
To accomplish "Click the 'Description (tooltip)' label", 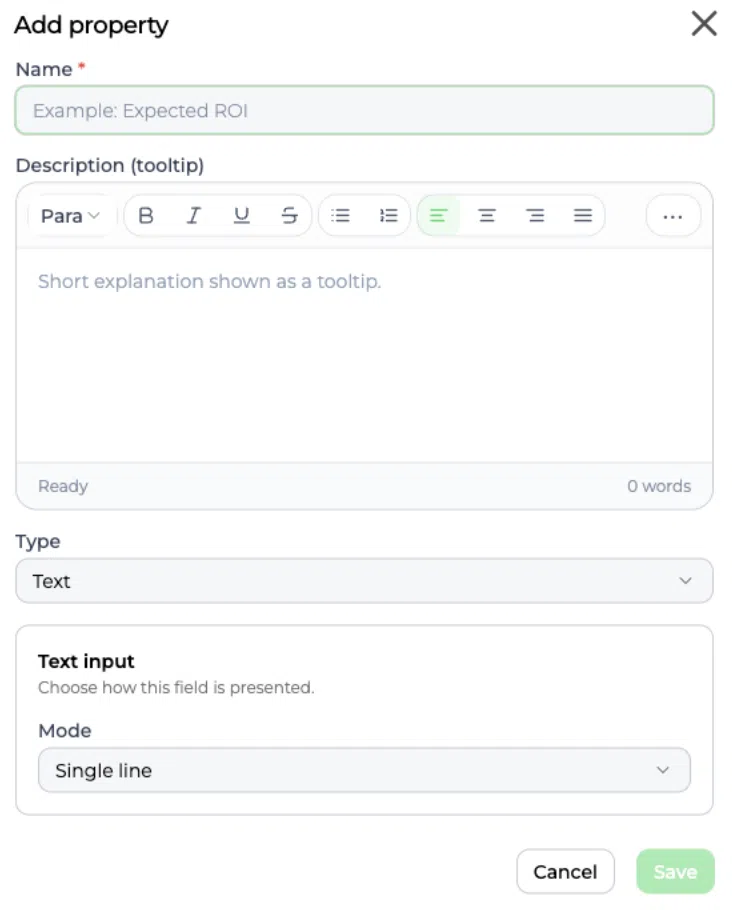I will click(110, 165).
